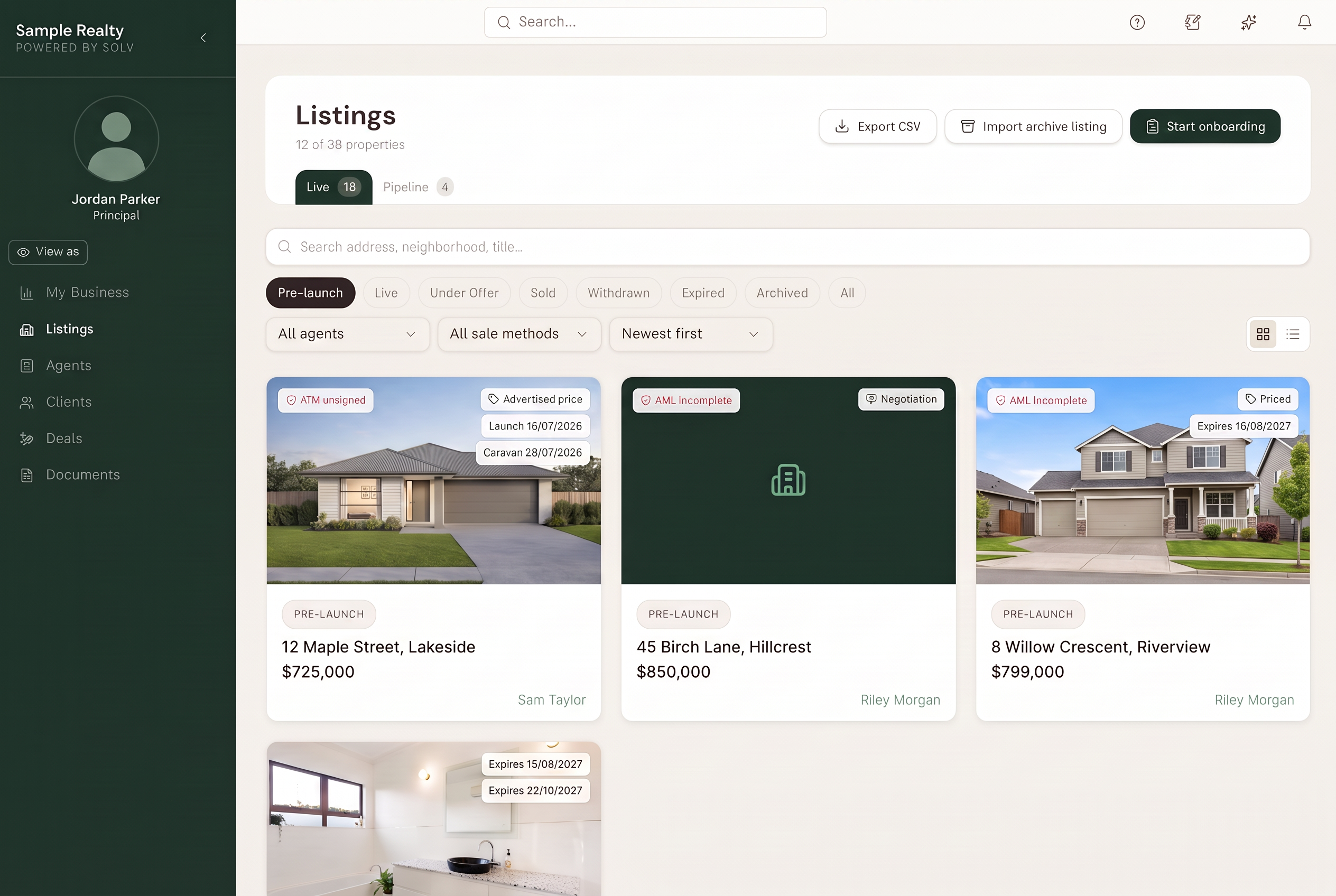Open 8 Willow Crescent, Riverview listing title

coord(1100,647)
